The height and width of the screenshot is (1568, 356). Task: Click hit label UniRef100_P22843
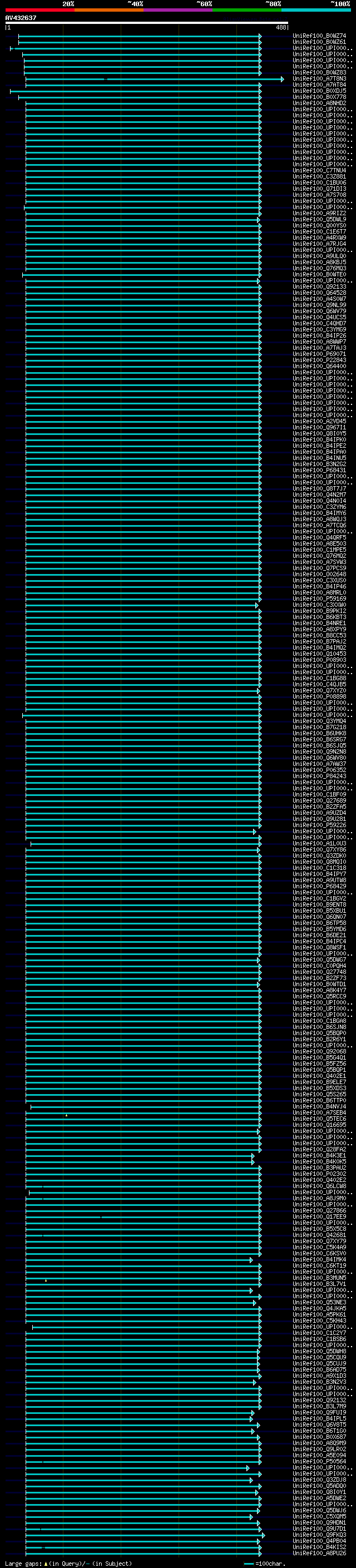(319, 360)
